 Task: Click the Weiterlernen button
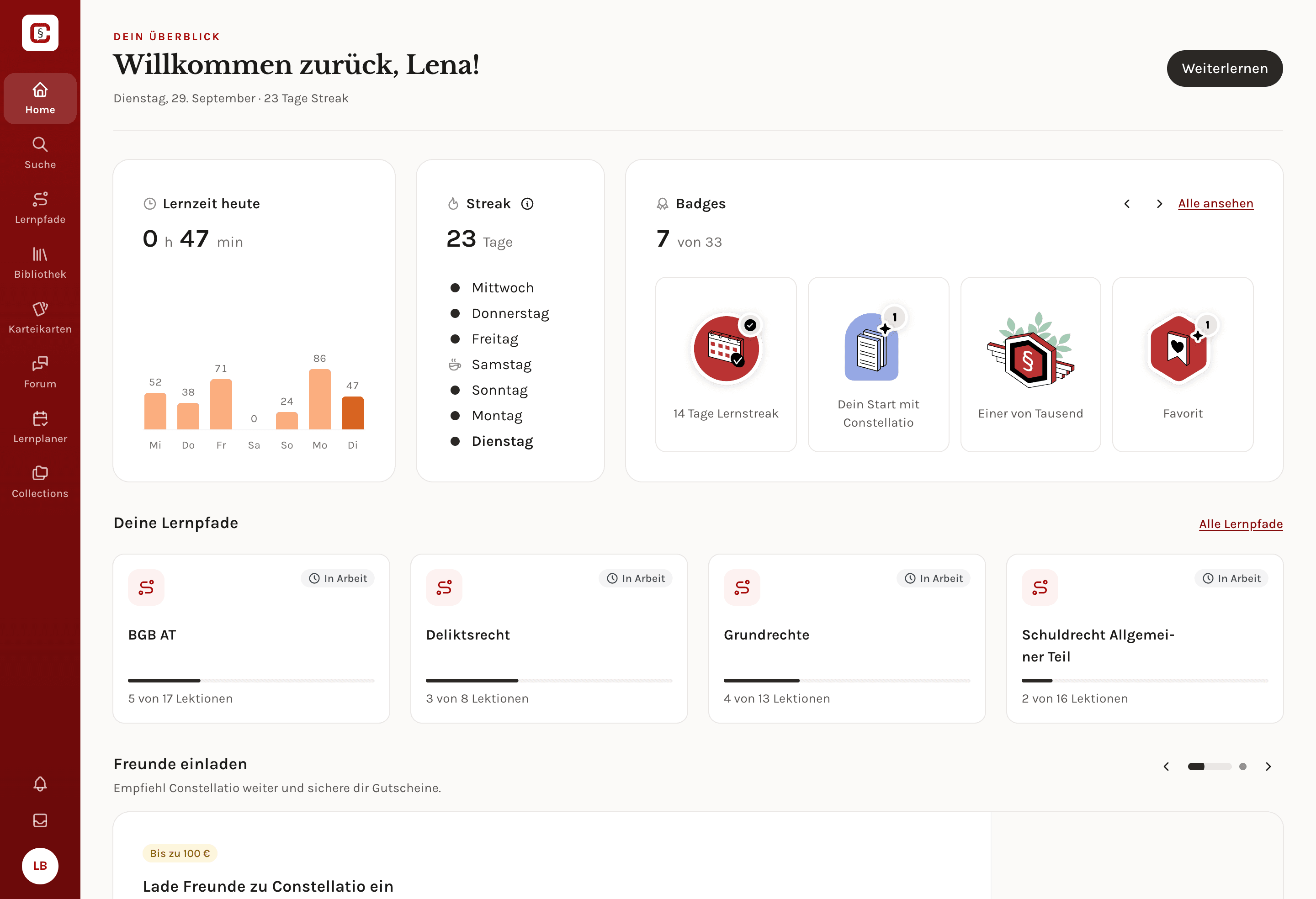(1225, 69)
